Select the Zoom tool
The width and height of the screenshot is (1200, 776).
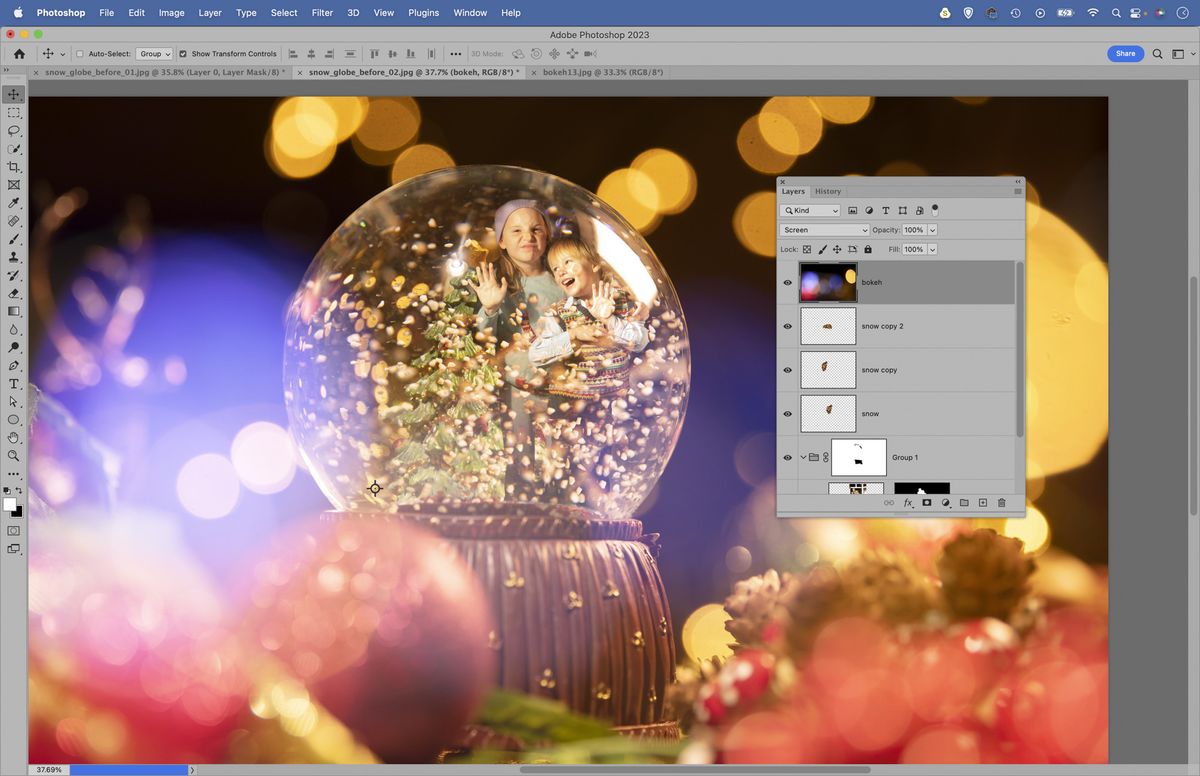point(15,456)
